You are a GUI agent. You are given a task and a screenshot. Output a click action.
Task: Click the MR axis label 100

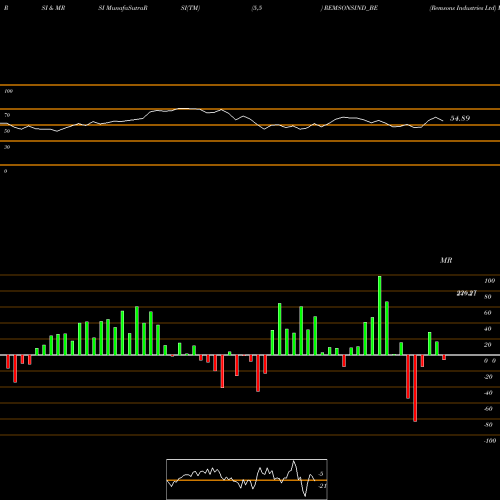[x=489, y=281]
